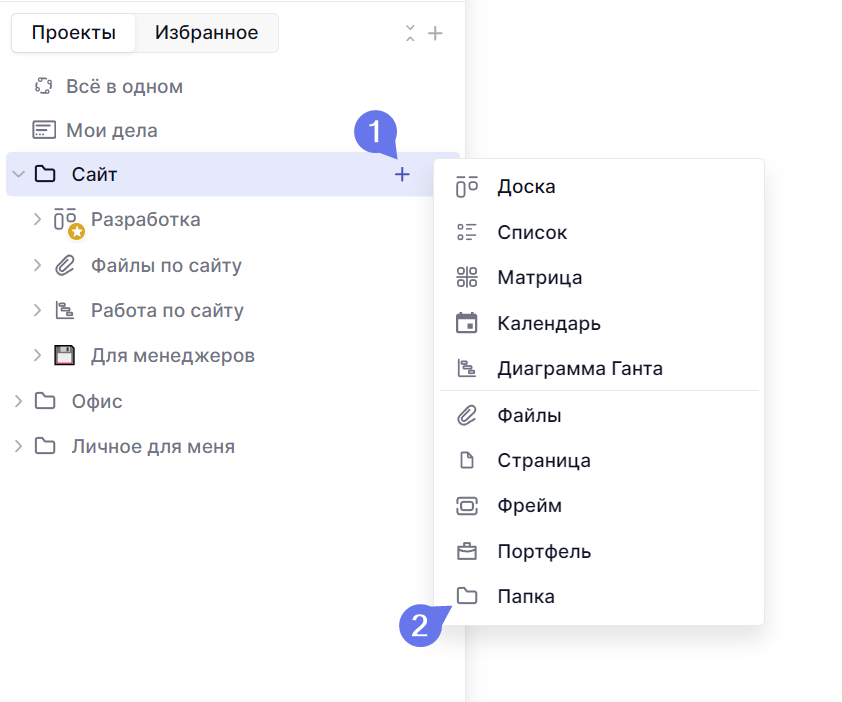Click the paperclip icon for Файлы по сайту
The height and width of the screenshot is (702, 842).
coord(65,266)
